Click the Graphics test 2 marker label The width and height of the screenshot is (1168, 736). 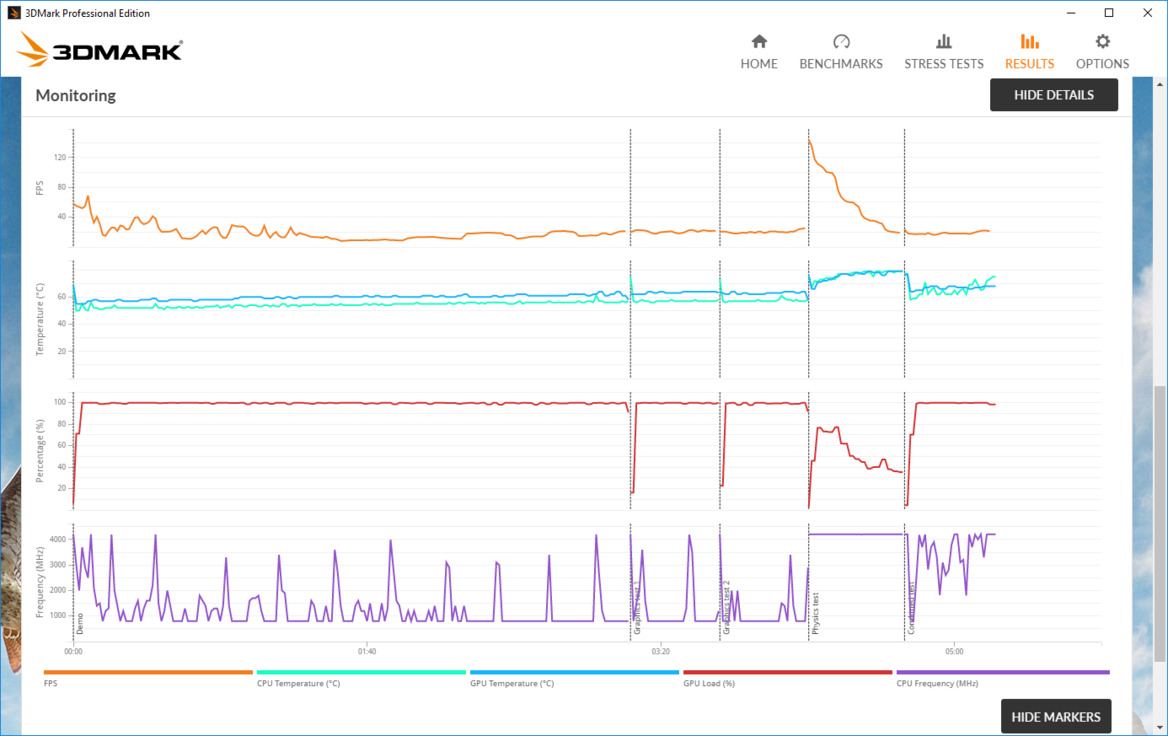[726, 608]
